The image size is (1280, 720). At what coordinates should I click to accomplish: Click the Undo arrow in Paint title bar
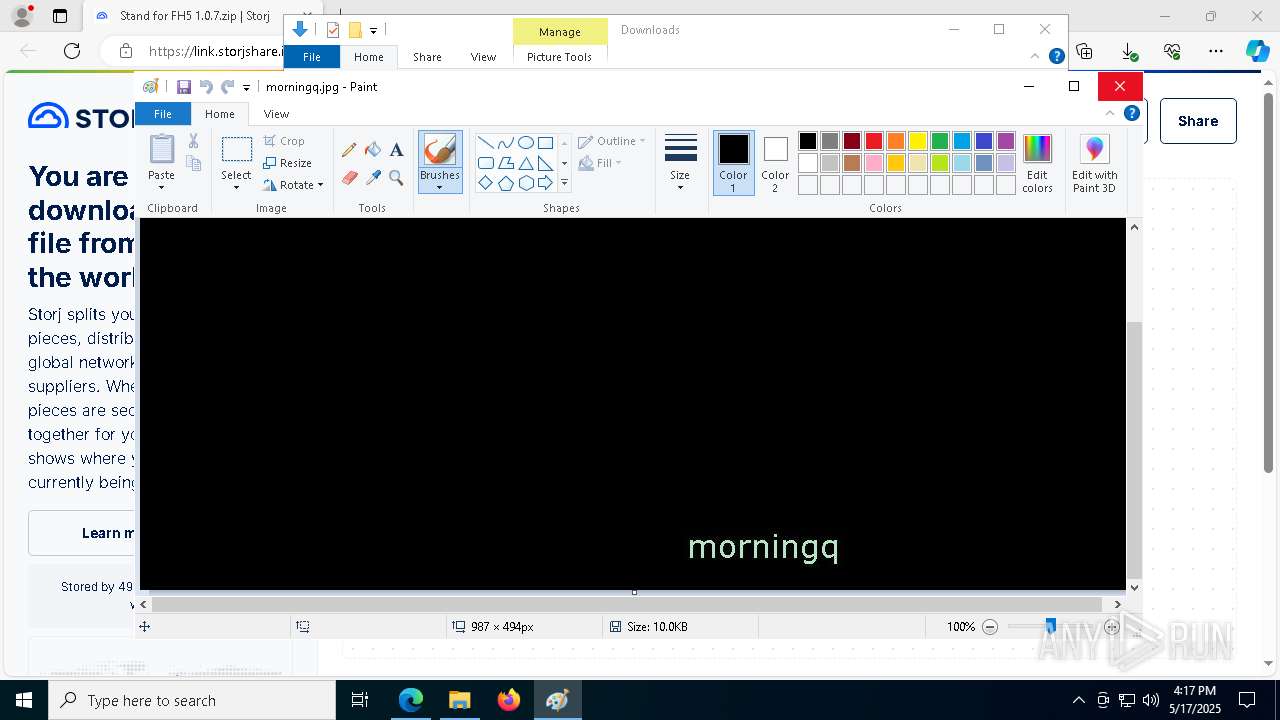[206, 87]
